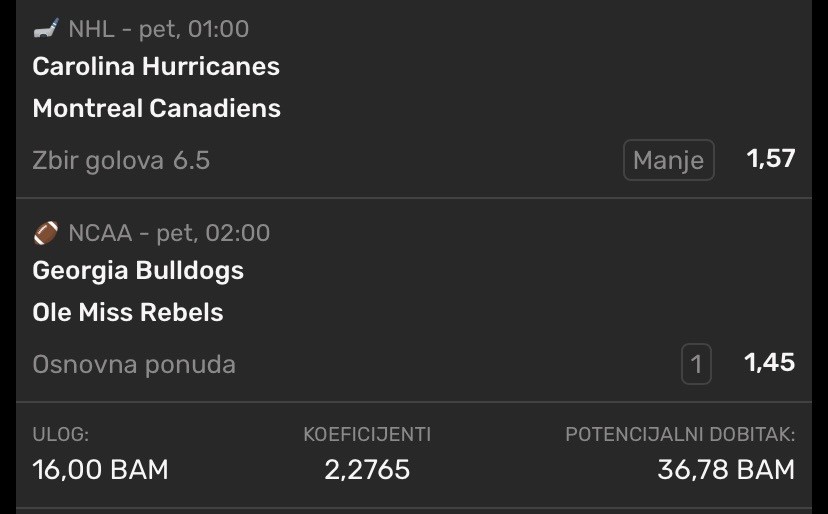
Task: Click the Zbir golova 6.5 market label
Action: (x=121, y=160)
